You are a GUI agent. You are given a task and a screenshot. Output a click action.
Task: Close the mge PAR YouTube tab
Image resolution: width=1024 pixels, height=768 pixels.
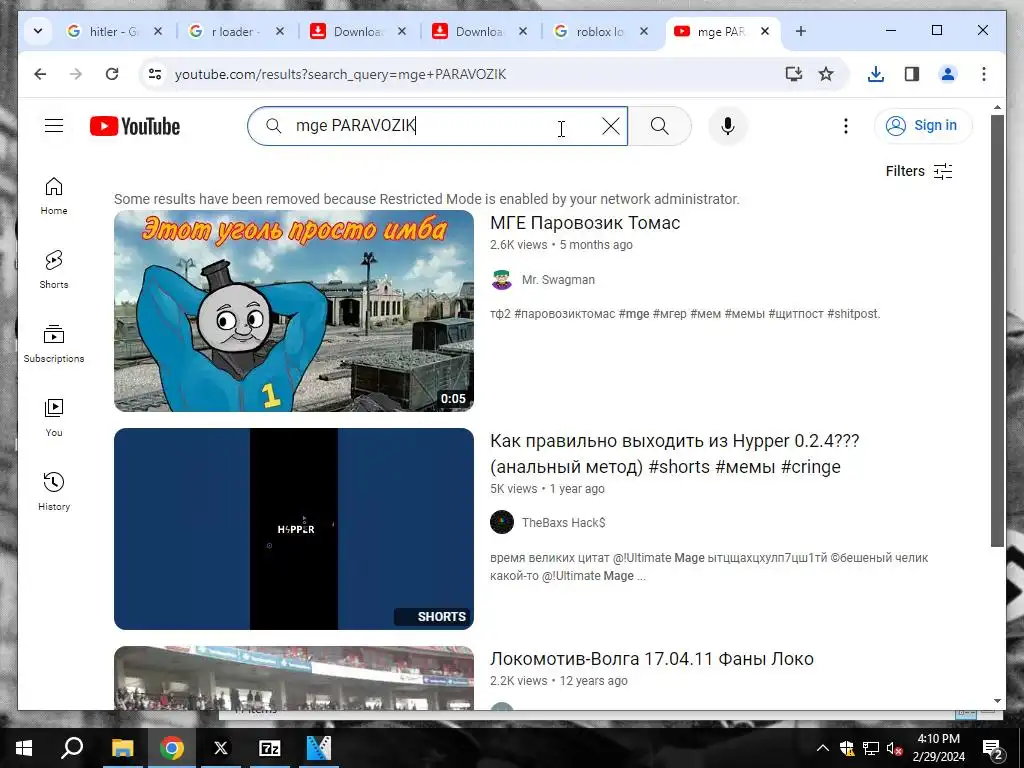click(x=765, y=31)
